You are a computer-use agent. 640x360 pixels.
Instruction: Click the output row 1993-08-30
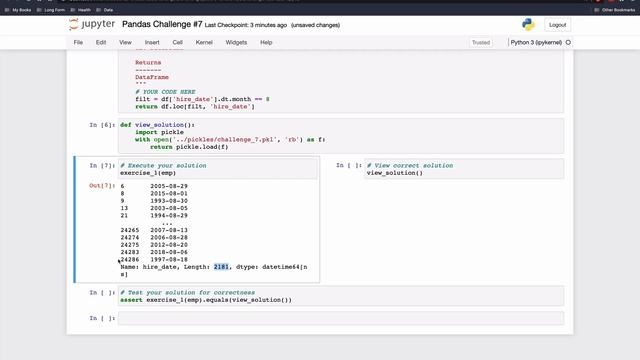(154, 201)
